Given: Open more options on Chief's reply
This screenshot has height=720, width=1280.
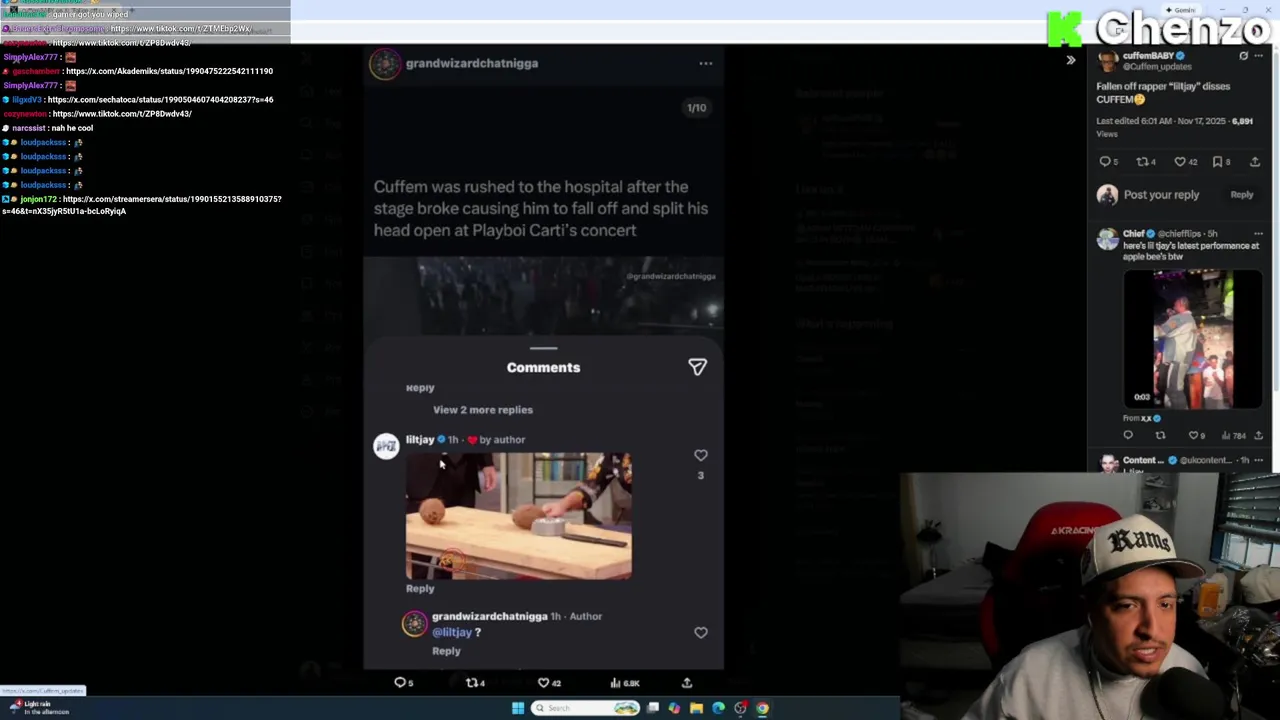Looking at the screenshot, I should (1258, 234).
